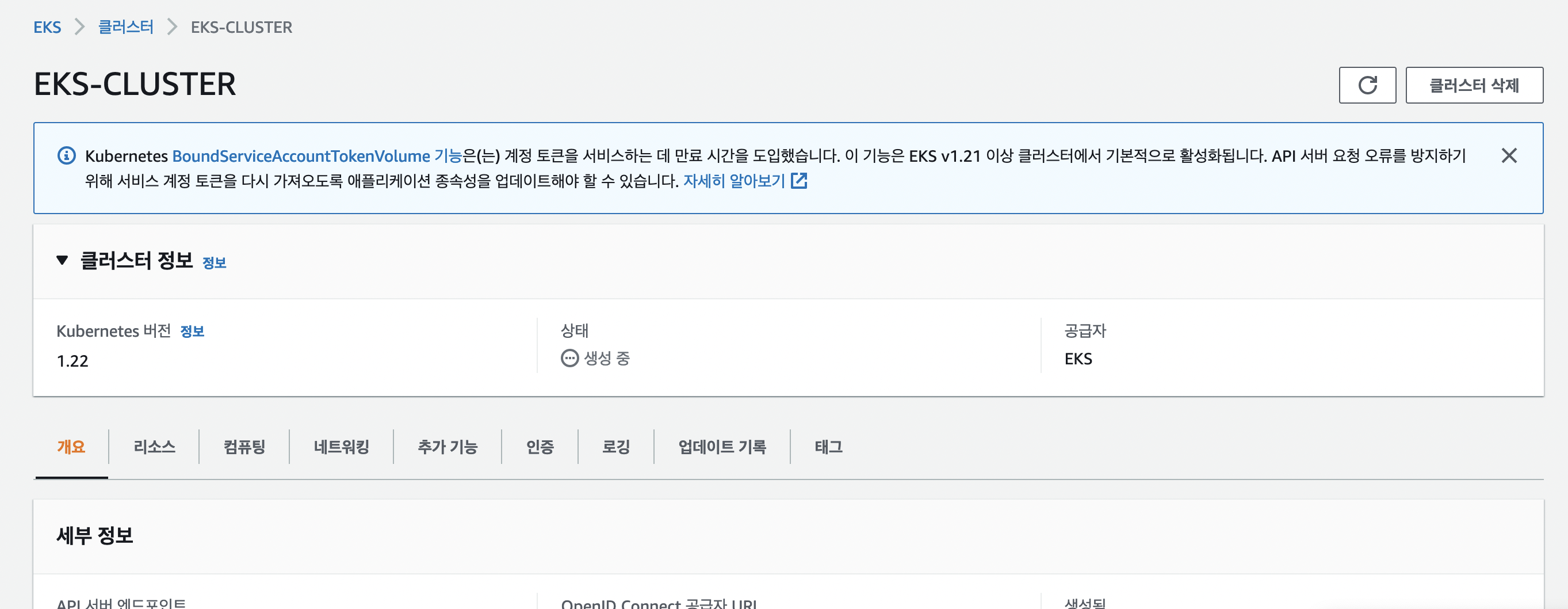Viewport: 1568px width, 609px height.
Task: Open 정보 link next to Kubernetes 버전
Action: tap(192, 332)
